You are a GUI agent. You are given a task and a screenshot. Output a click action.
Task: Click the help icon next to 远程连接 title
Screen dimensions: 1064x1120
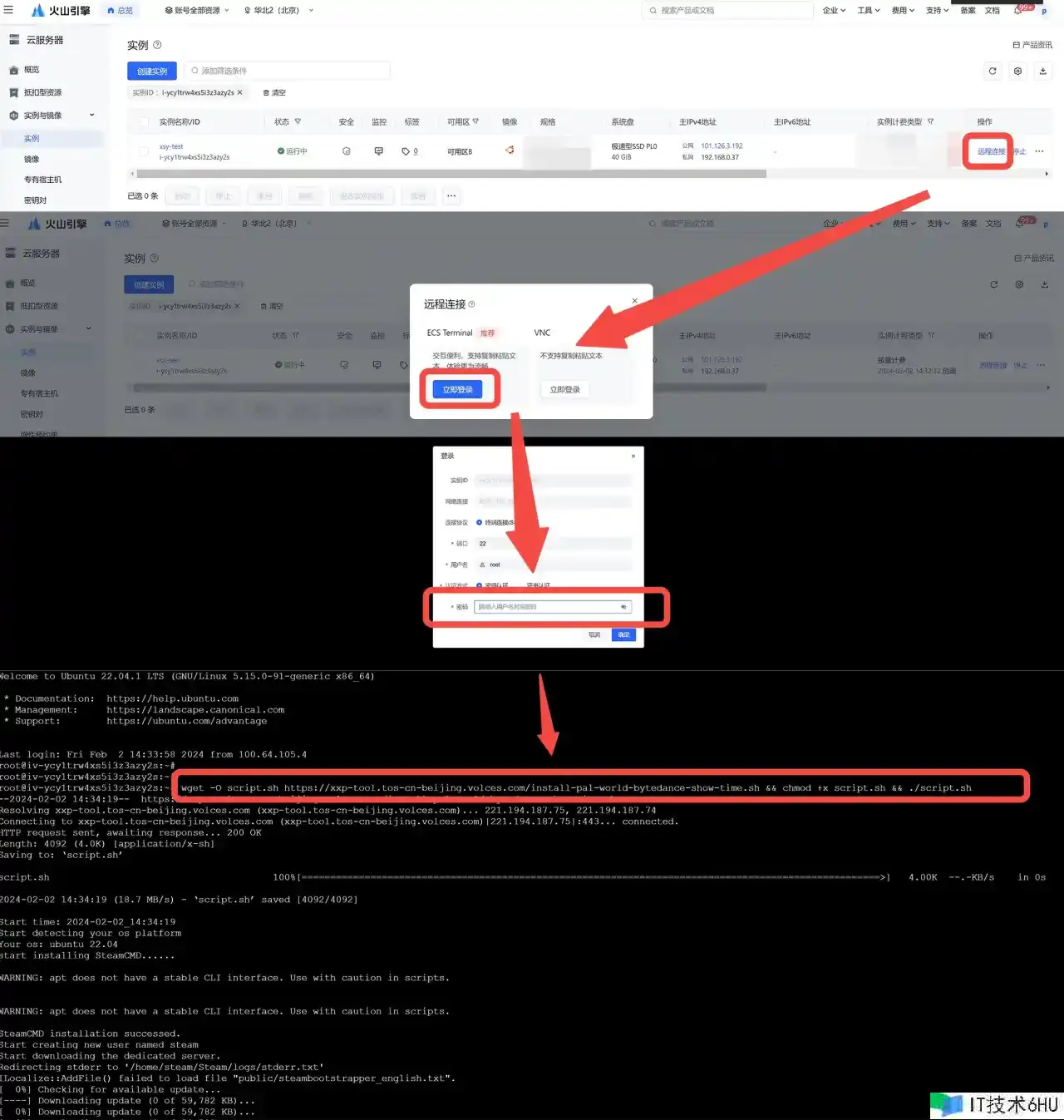(471, 304)
